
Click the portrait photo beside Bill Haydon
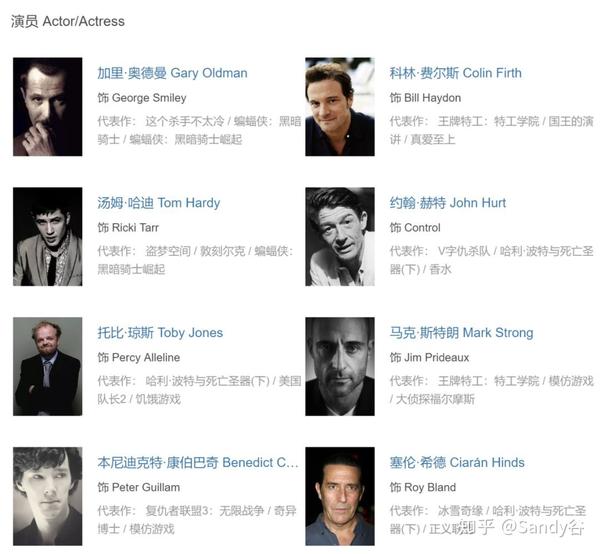click(340, 107)
